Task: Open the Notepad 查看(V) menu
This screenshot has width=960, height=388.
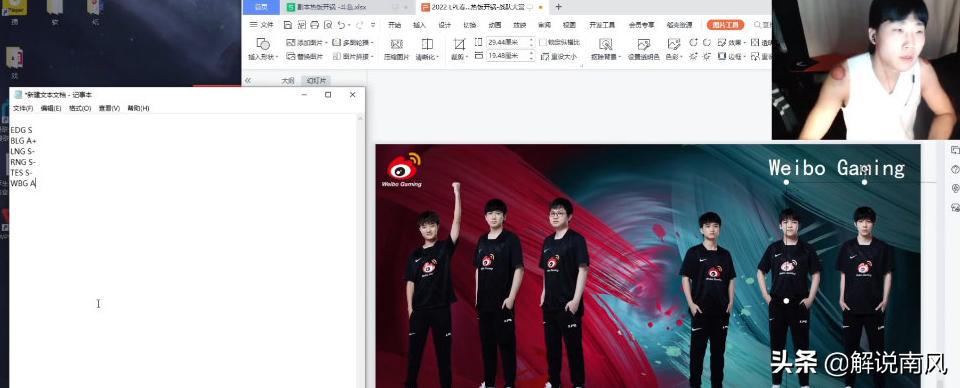Action: pos(109,108)
